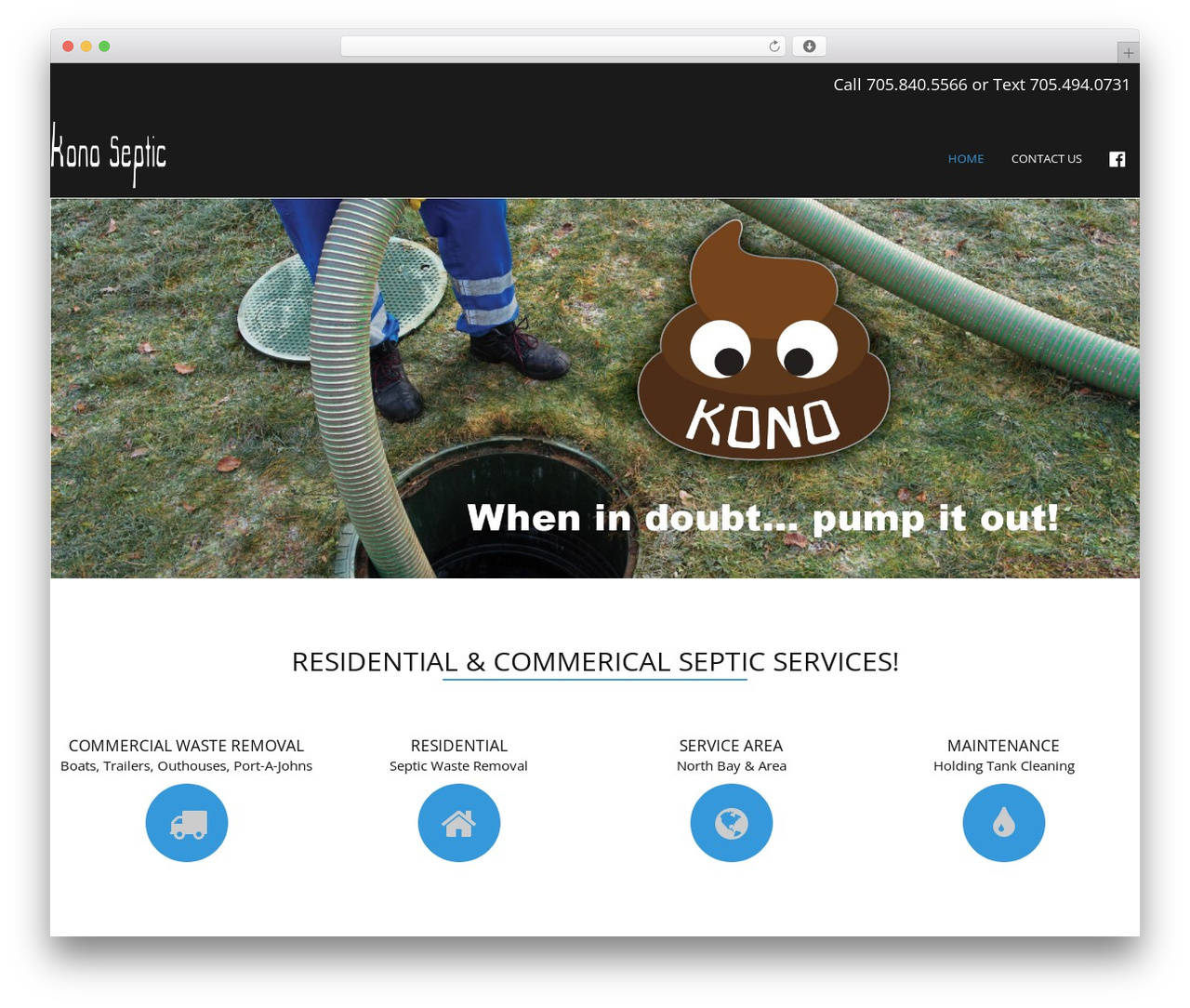Click 'RESIDENTIAL & COMMERICAL SEPTIC SERVICES!' heading

tap(595, 661)
